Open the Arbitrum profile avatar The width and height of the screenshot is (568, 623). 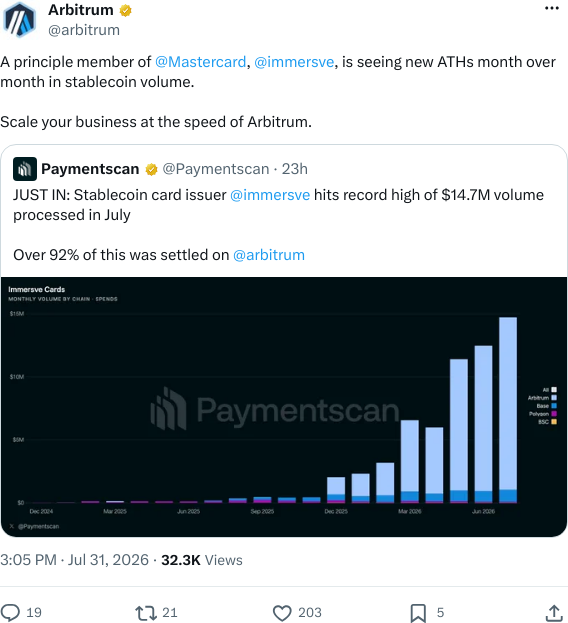pos(19,20)
